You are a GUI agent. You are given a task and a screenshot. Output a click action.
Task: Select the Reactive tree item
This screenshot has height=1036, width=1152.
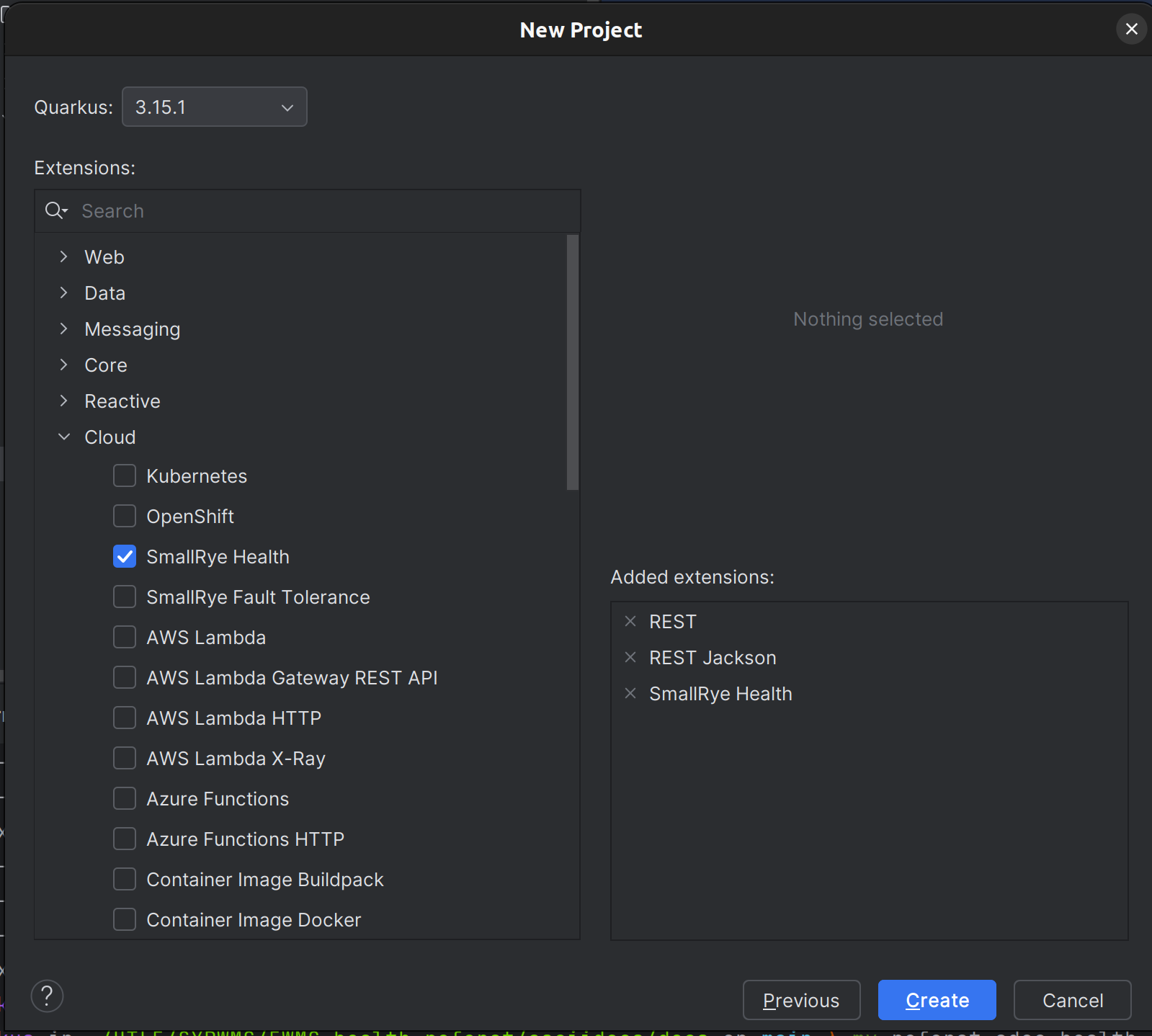122,401
